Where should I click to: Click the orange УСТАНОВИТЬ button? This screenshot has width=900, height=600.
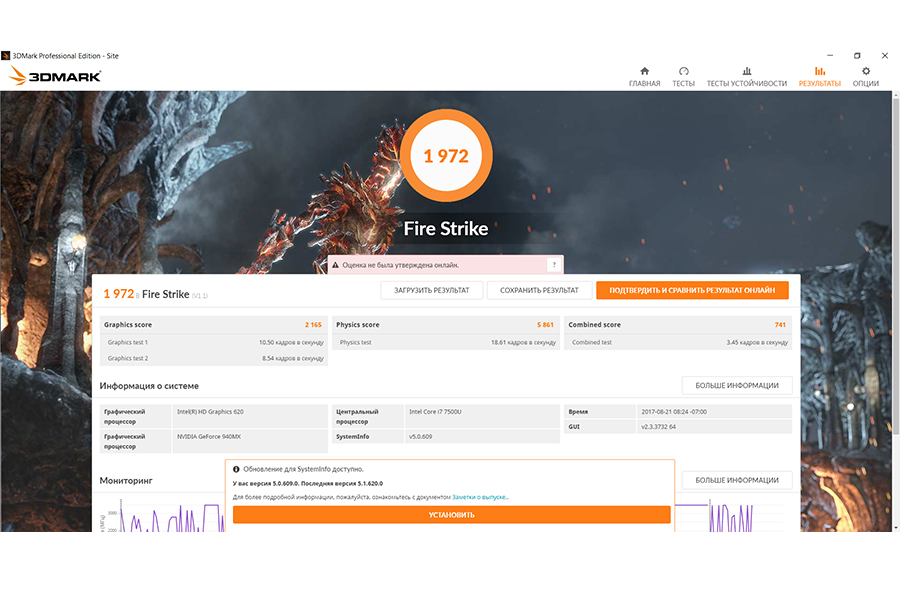(452, 514)
